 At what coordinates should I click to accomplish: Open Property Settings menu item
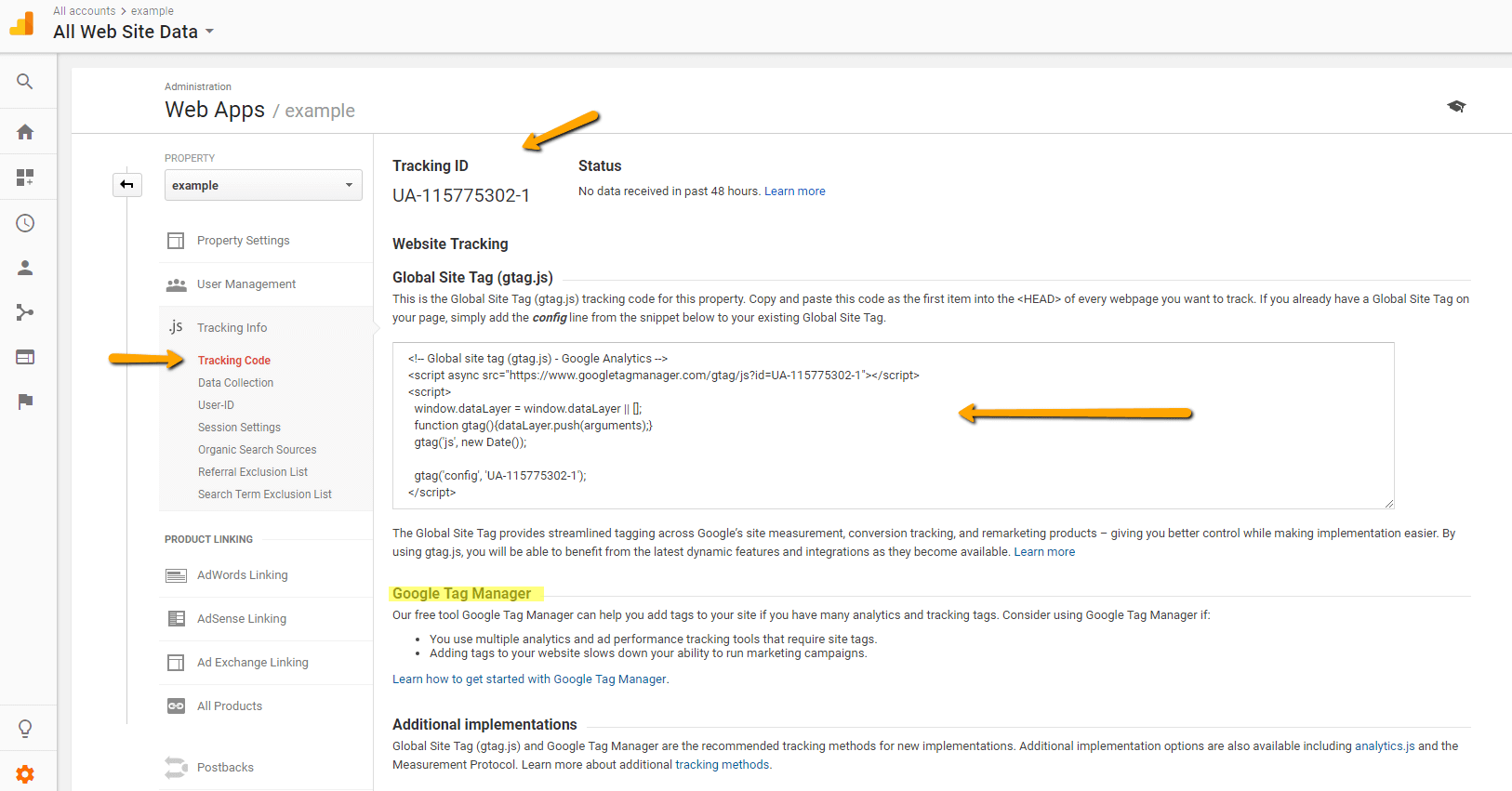244,241
